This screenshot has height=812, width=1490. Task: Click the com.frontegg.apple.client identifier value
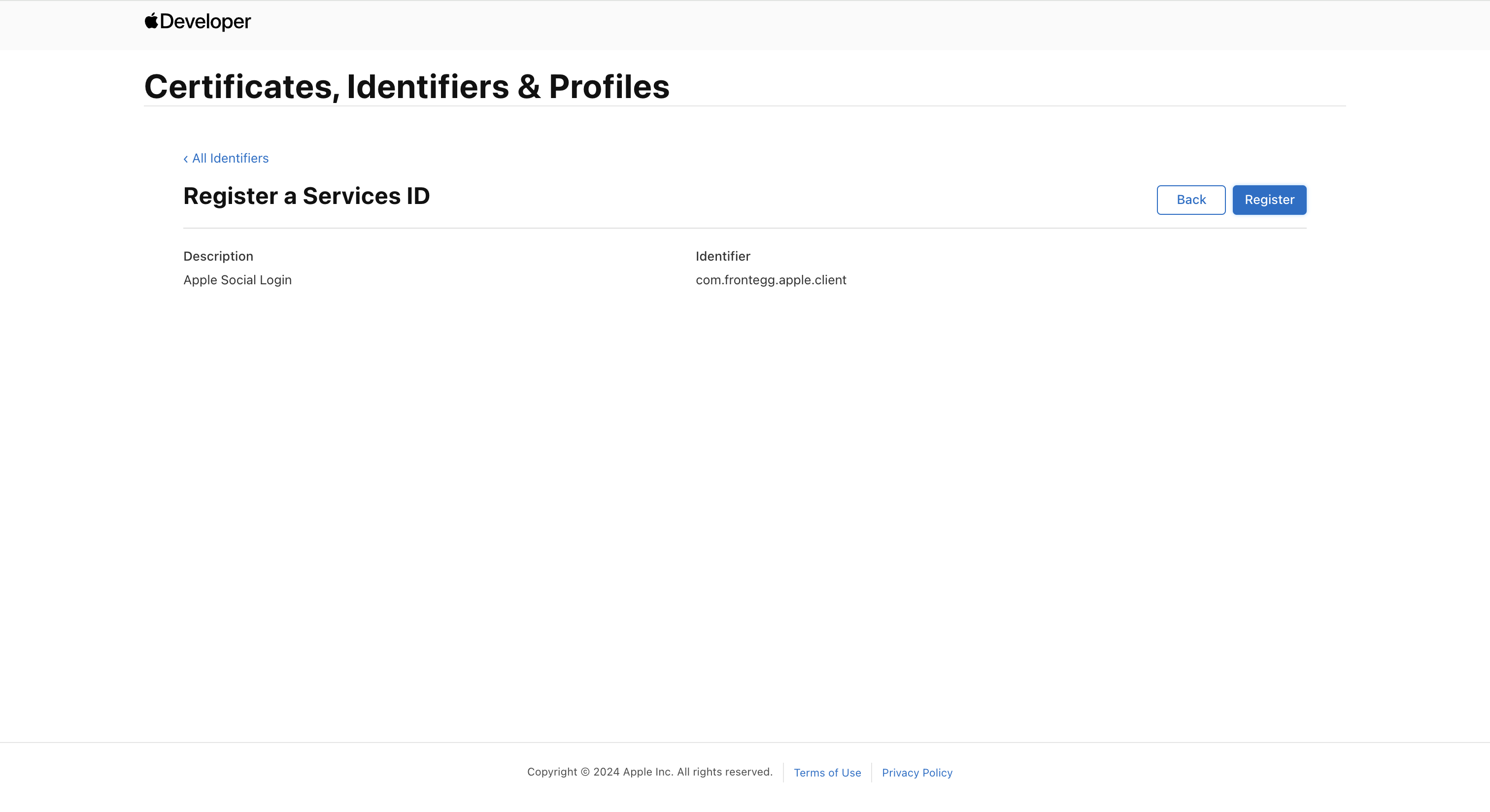(x=771, y=280)
